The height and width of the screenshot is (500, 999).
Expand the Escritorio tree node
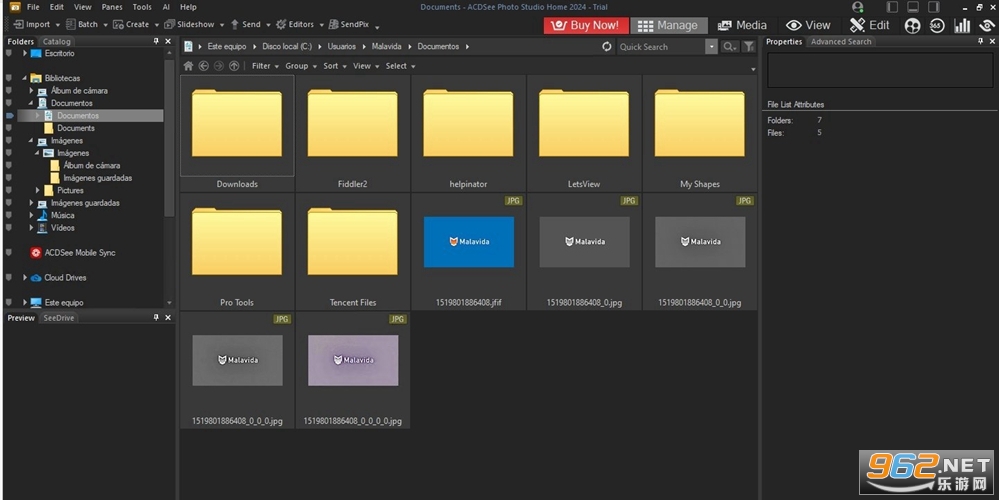pyautogui.click(x=25, y=54)
